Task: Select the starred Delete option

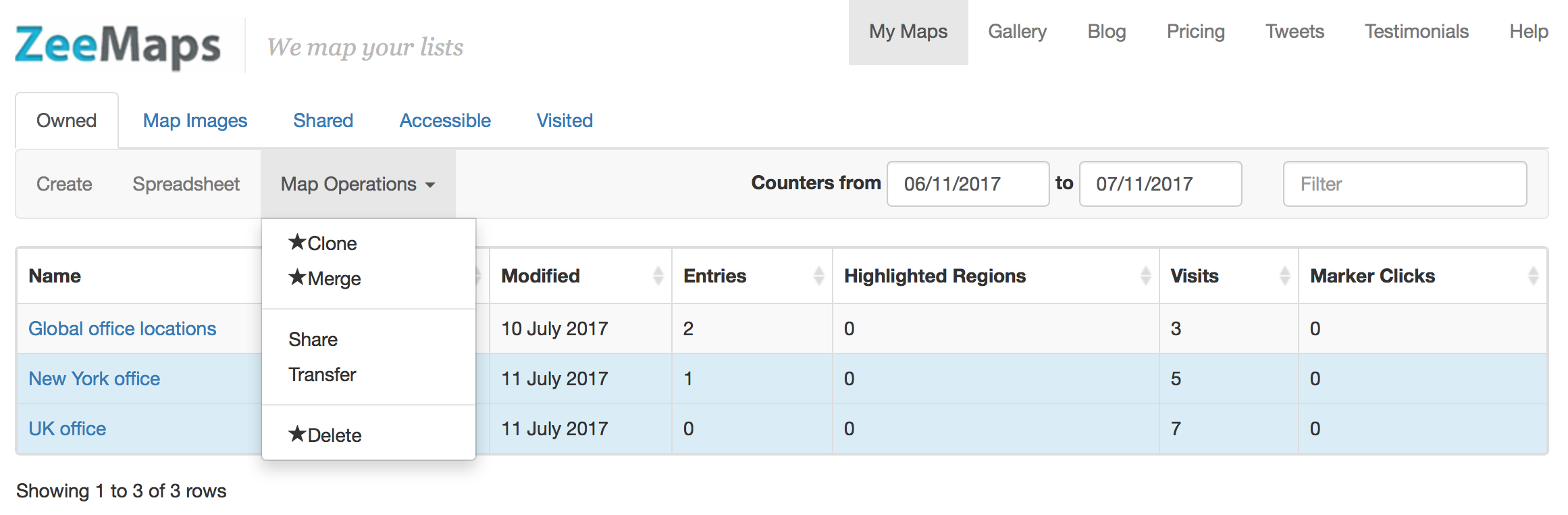Action: click(325, 435)
